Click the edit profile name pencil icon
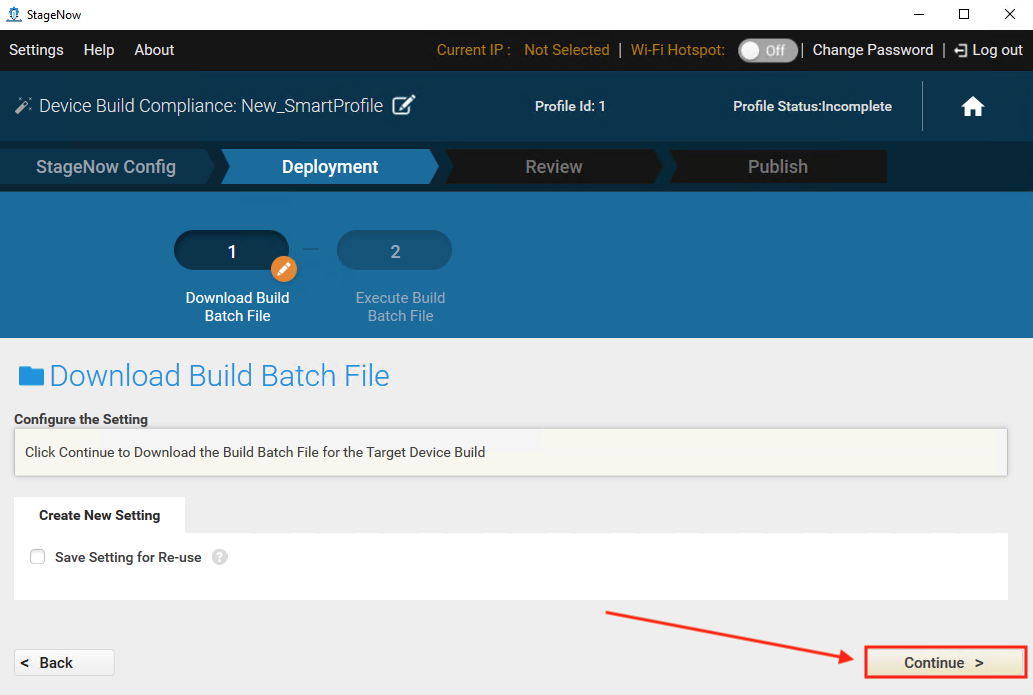 pos(403,105)
